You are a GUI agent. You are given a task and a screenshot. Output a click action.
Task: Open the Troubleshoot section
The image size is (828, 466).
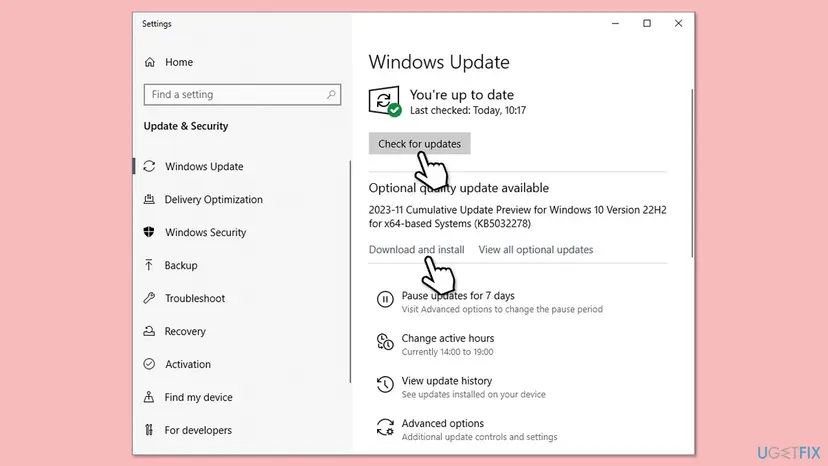[195, 299]
